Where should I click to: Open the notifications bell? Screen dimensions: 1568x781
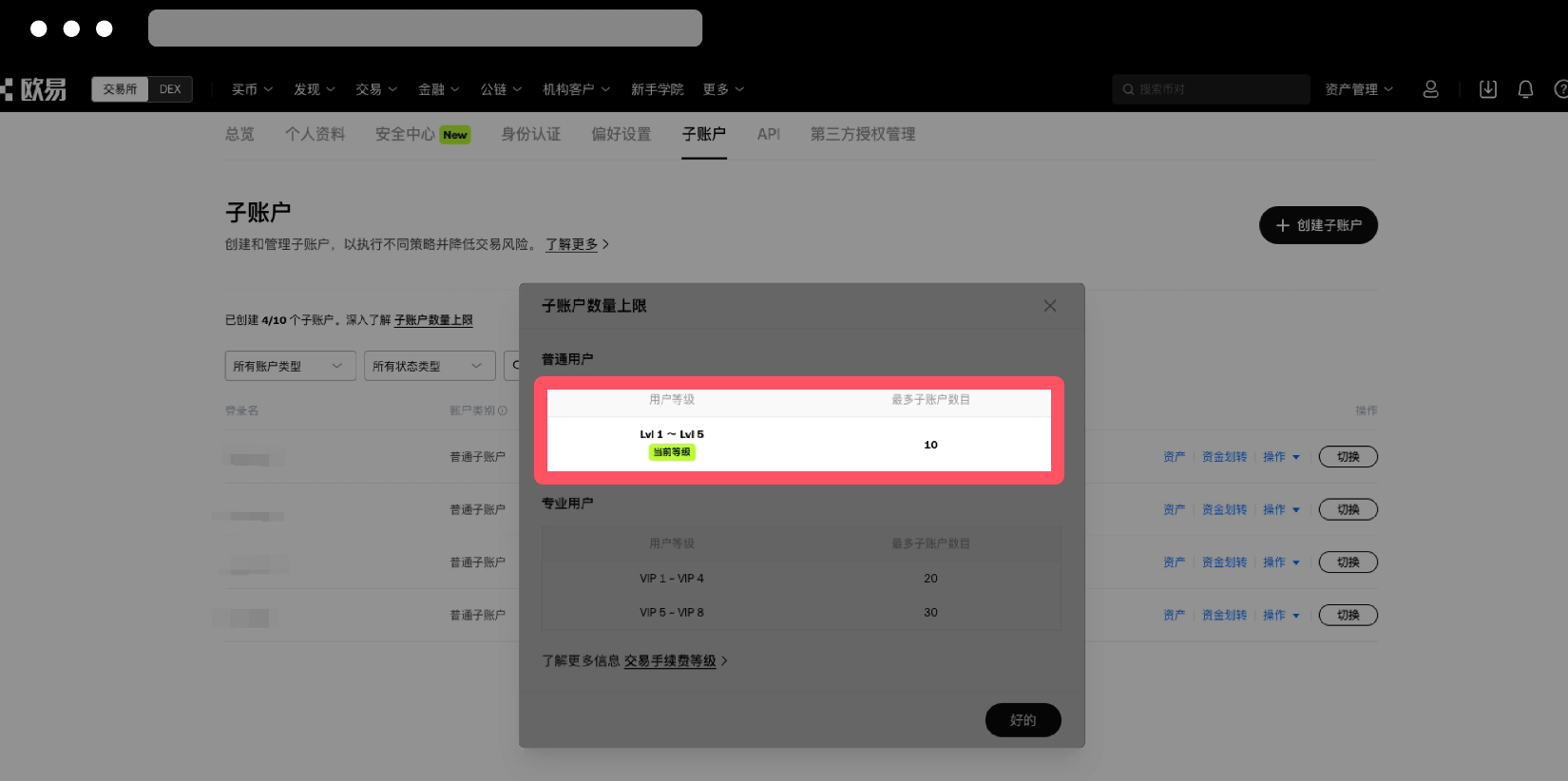coord(1525,89)
